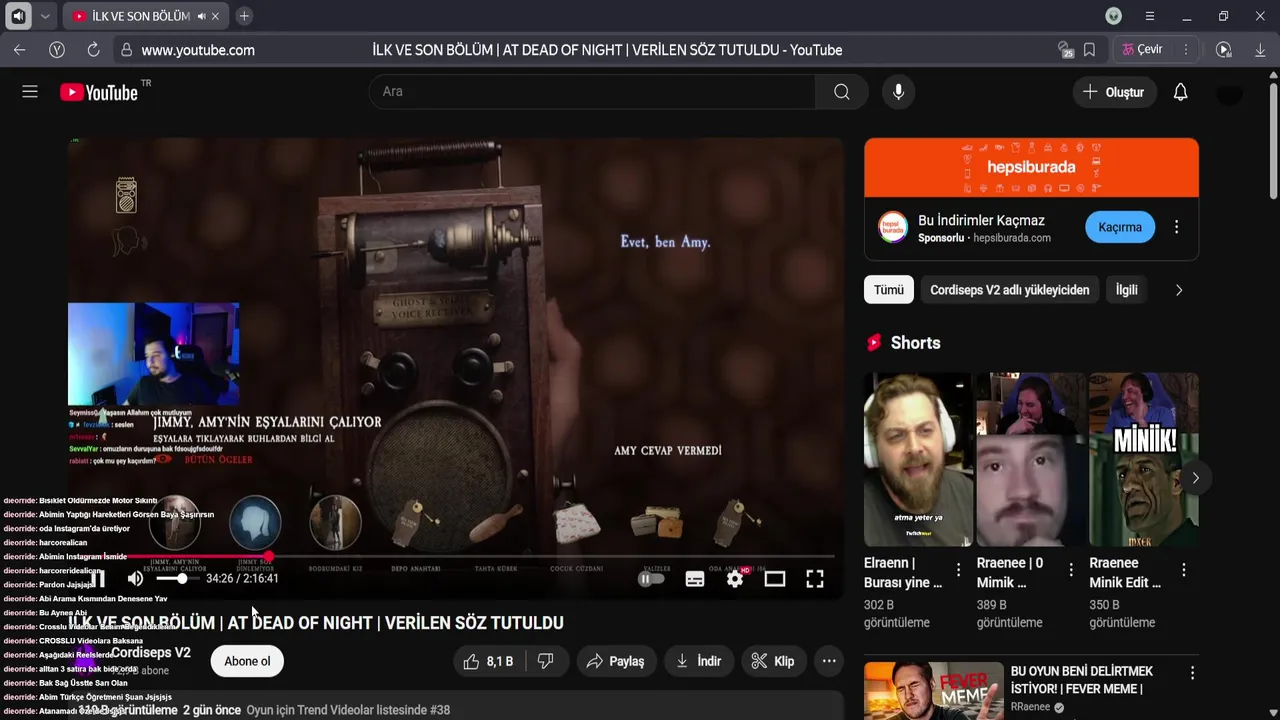Click the hepsiburada orange banner ad
The width and height of the screenshot is (1280, 720).
tap(1031, 167)
